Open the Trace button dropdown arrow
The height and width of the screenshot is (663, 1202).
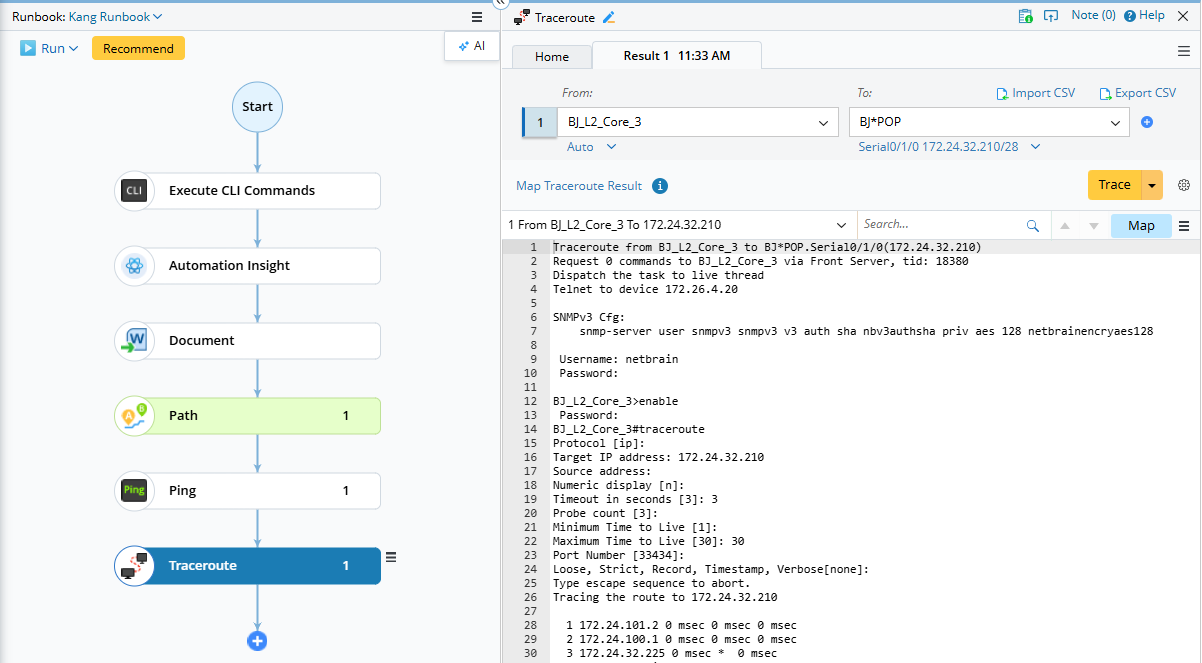coord(1153,185)
